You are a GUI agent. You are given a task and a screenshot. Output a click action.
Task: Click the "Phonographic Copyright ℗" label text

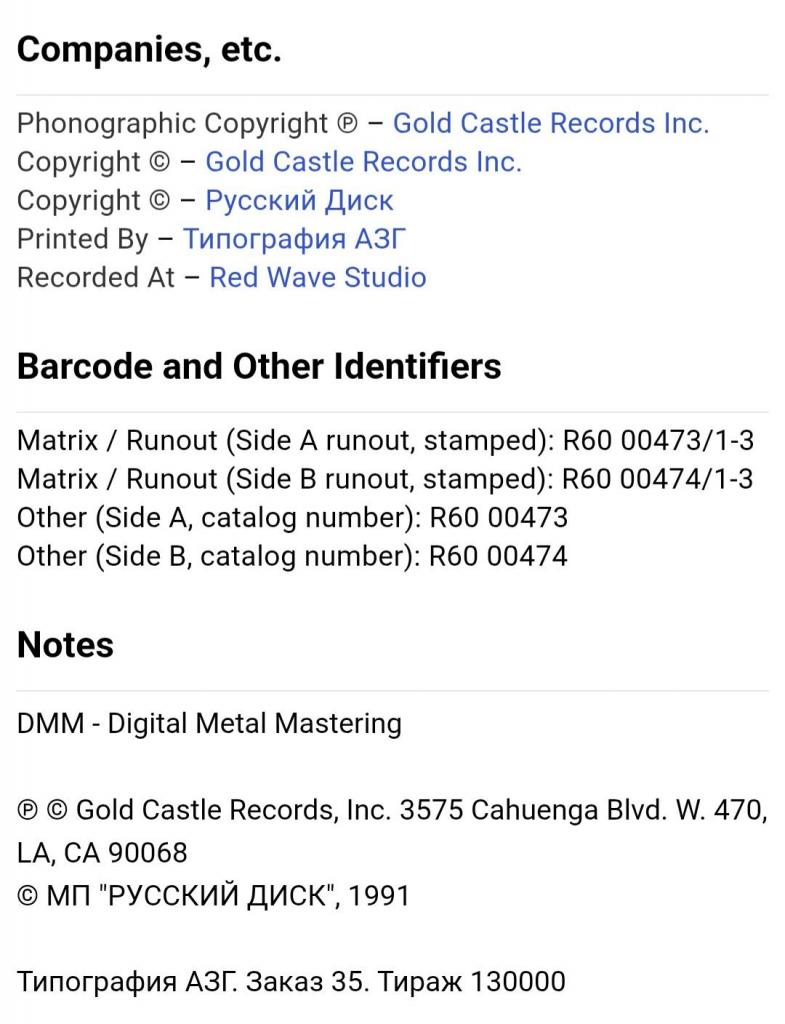[x=186, y=124]
